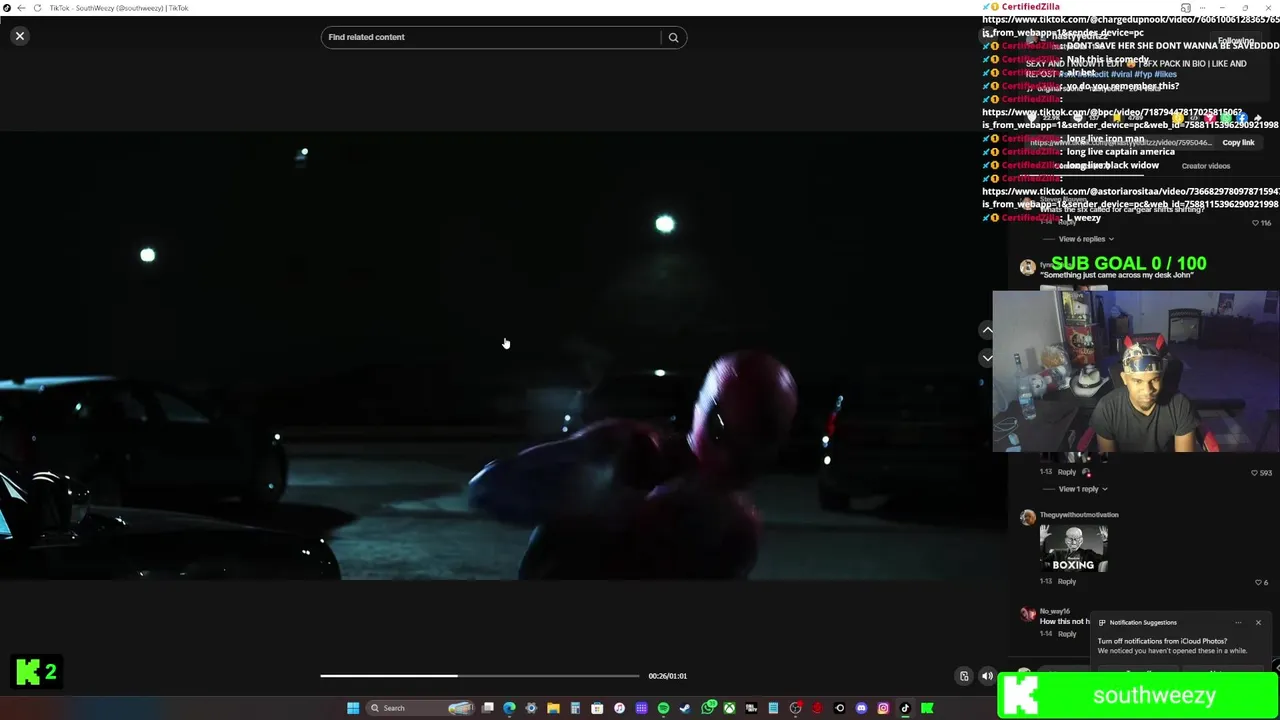The width and height of the screenshot is (1280, 720).
Task: Select the 'L weezy' chat message
Action: 1084,217
